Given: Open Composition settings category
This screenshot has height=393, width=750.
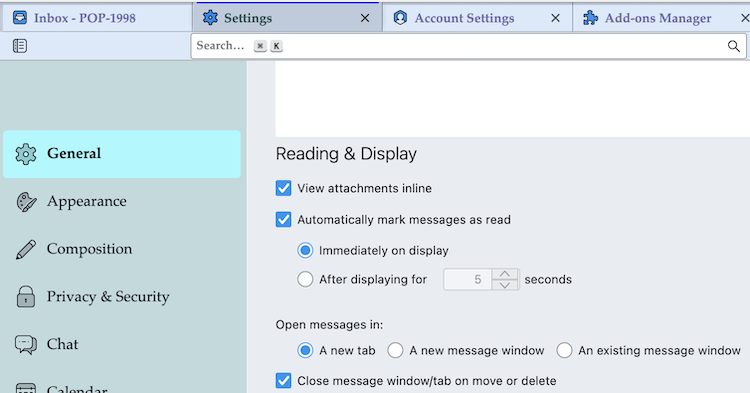Looking at the screenshot, I should [x=122, y=249].
